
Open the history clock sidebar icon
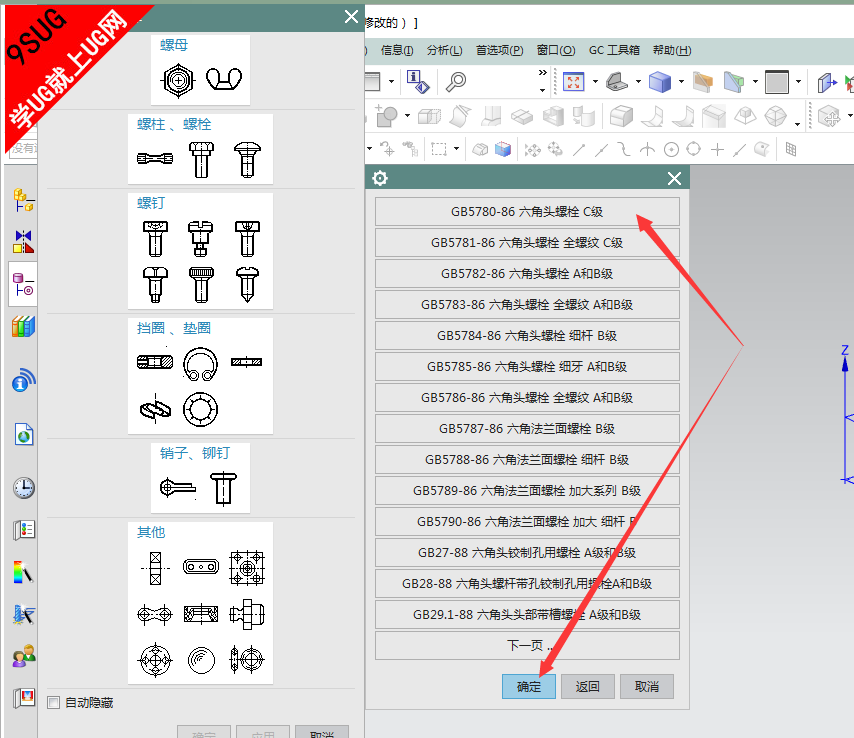(x=23, y=488)
